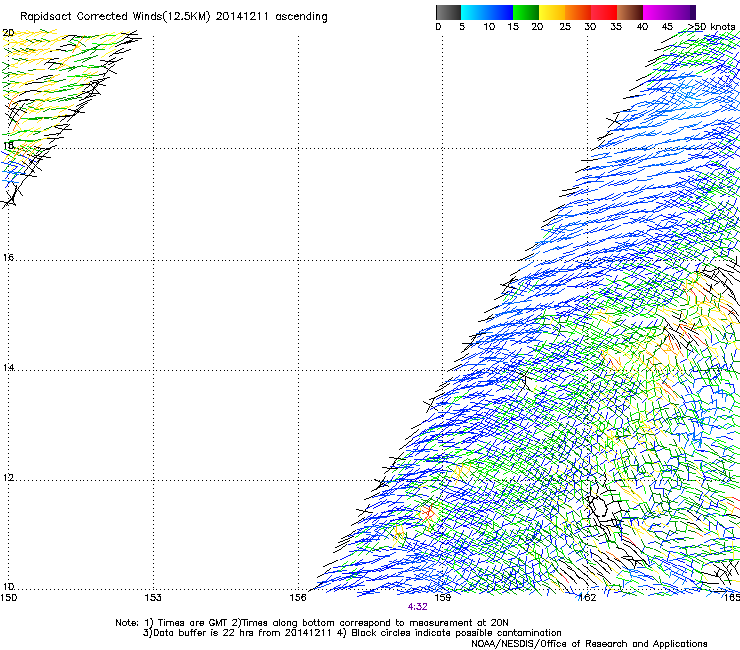Screen dimensions: 740x650
Task: Click legend tick label 10
Action: click(489, 27)
